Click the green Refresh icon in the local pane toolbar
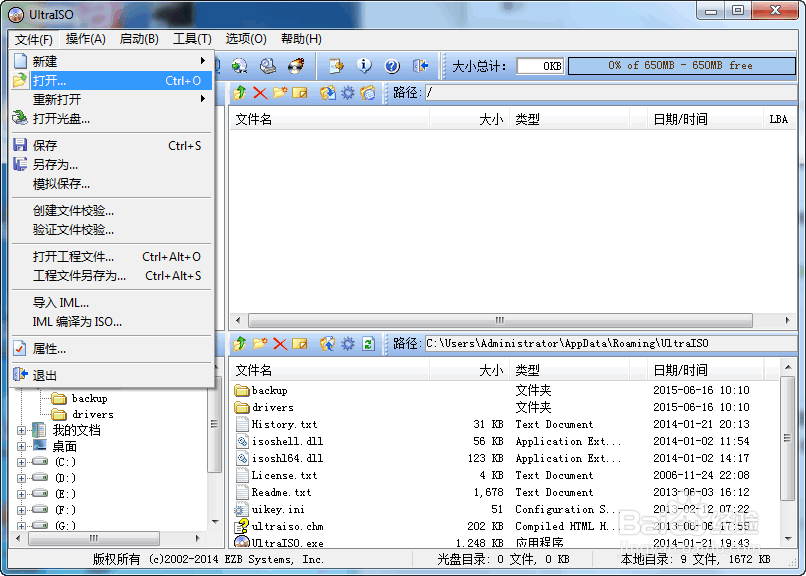 368,344
